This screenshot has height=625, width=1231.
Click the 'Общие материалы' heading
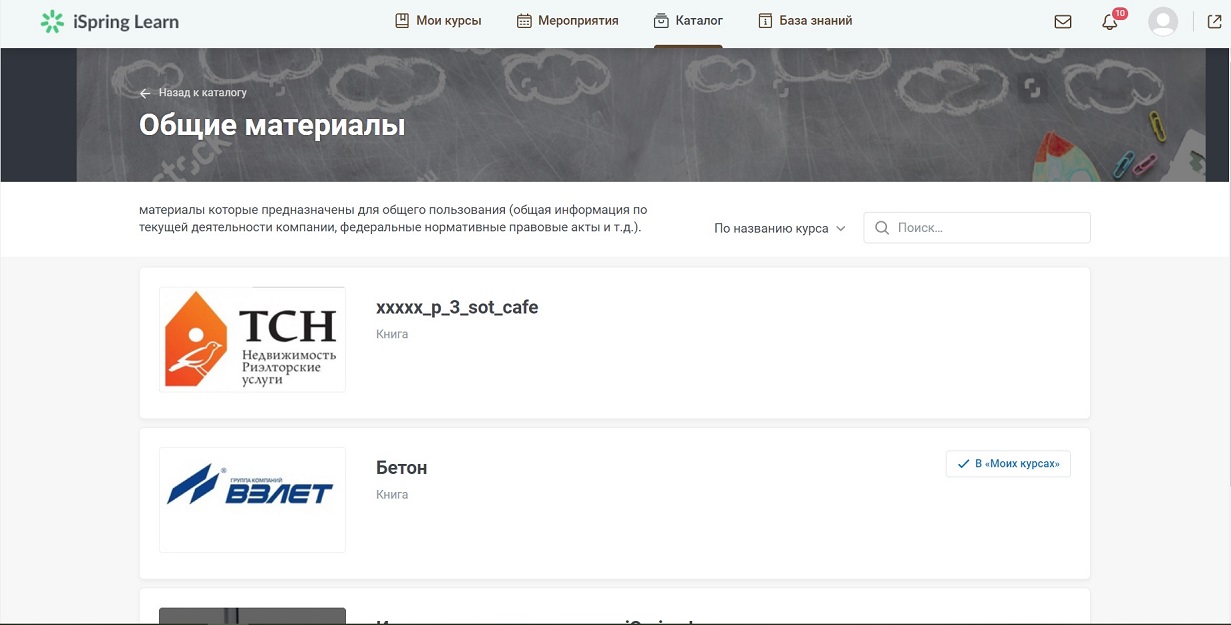pos(272,126)
